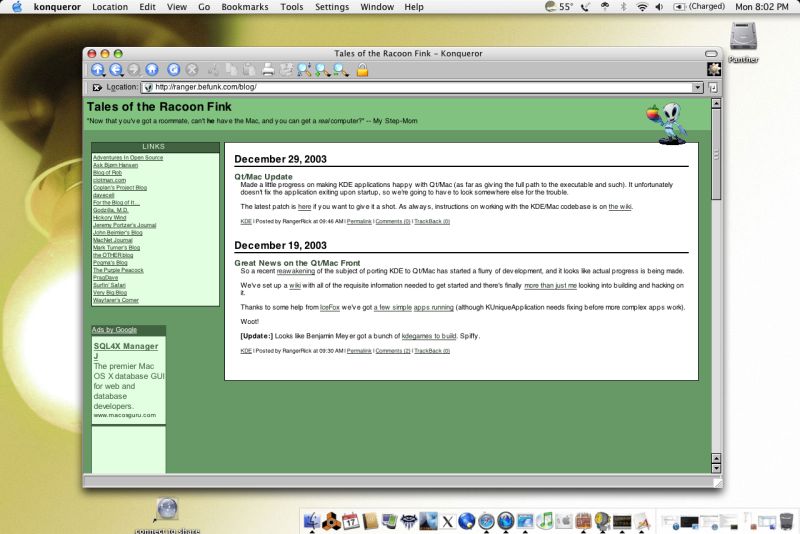The width and height of the screenshot is (800, 534).
Task: Toggle Bluetooth from the menu bar icon
Action: click(x=623, y=7)
